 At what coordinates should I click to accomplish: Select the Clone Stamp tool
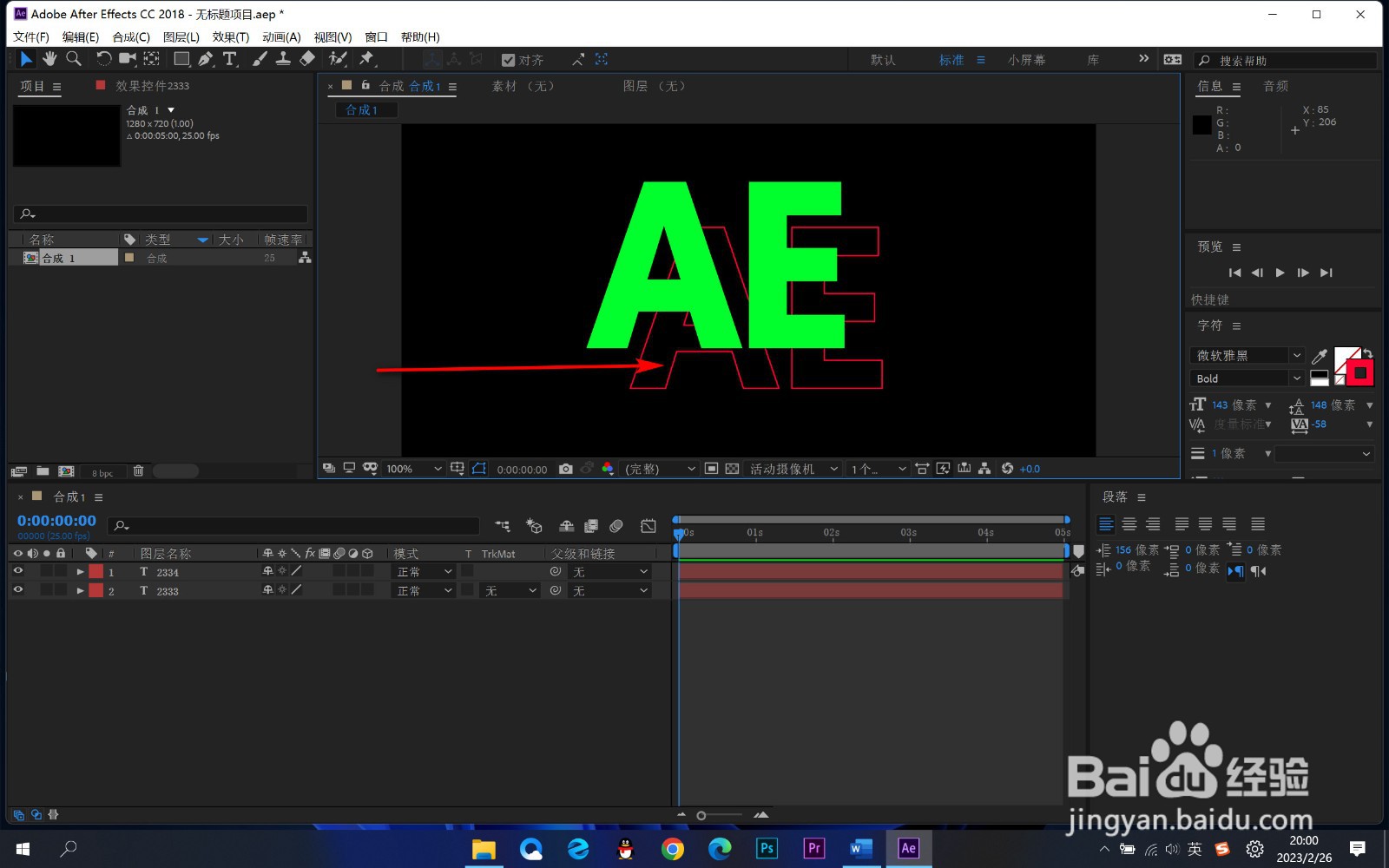283,59
